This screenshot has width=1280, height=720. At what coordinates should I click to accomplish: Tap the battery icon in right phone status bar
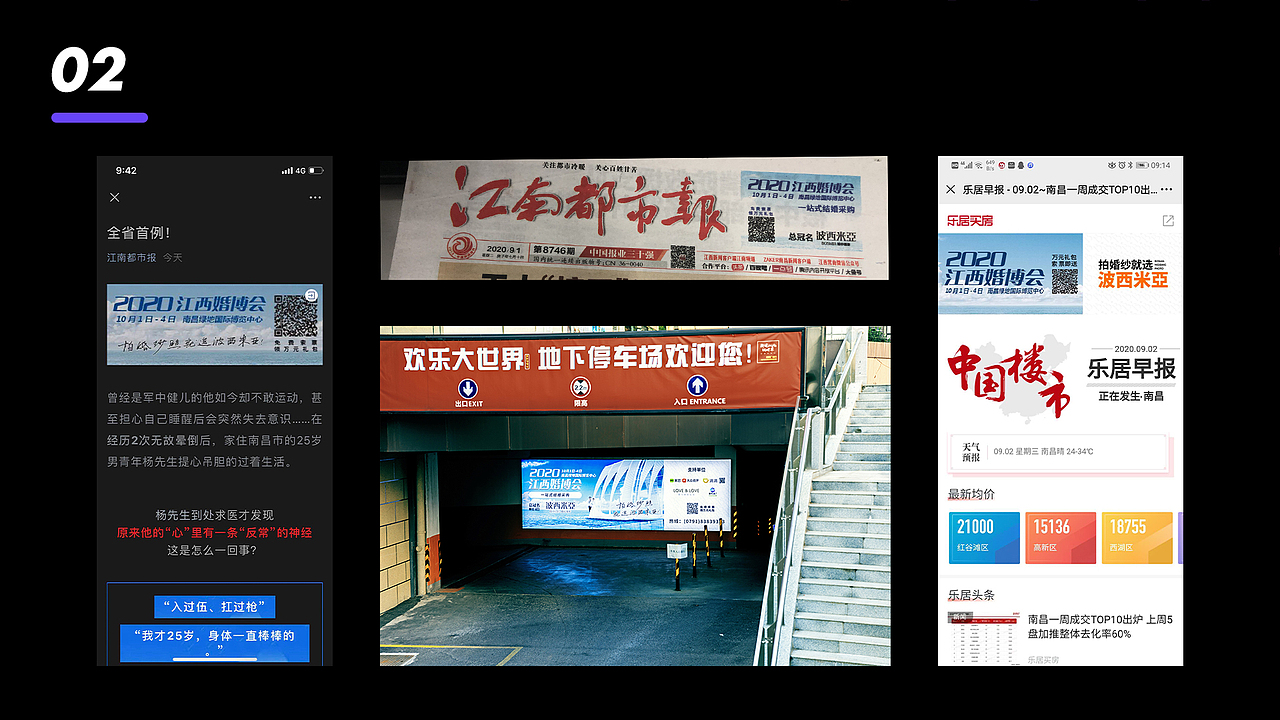[x=1143, y=165]
